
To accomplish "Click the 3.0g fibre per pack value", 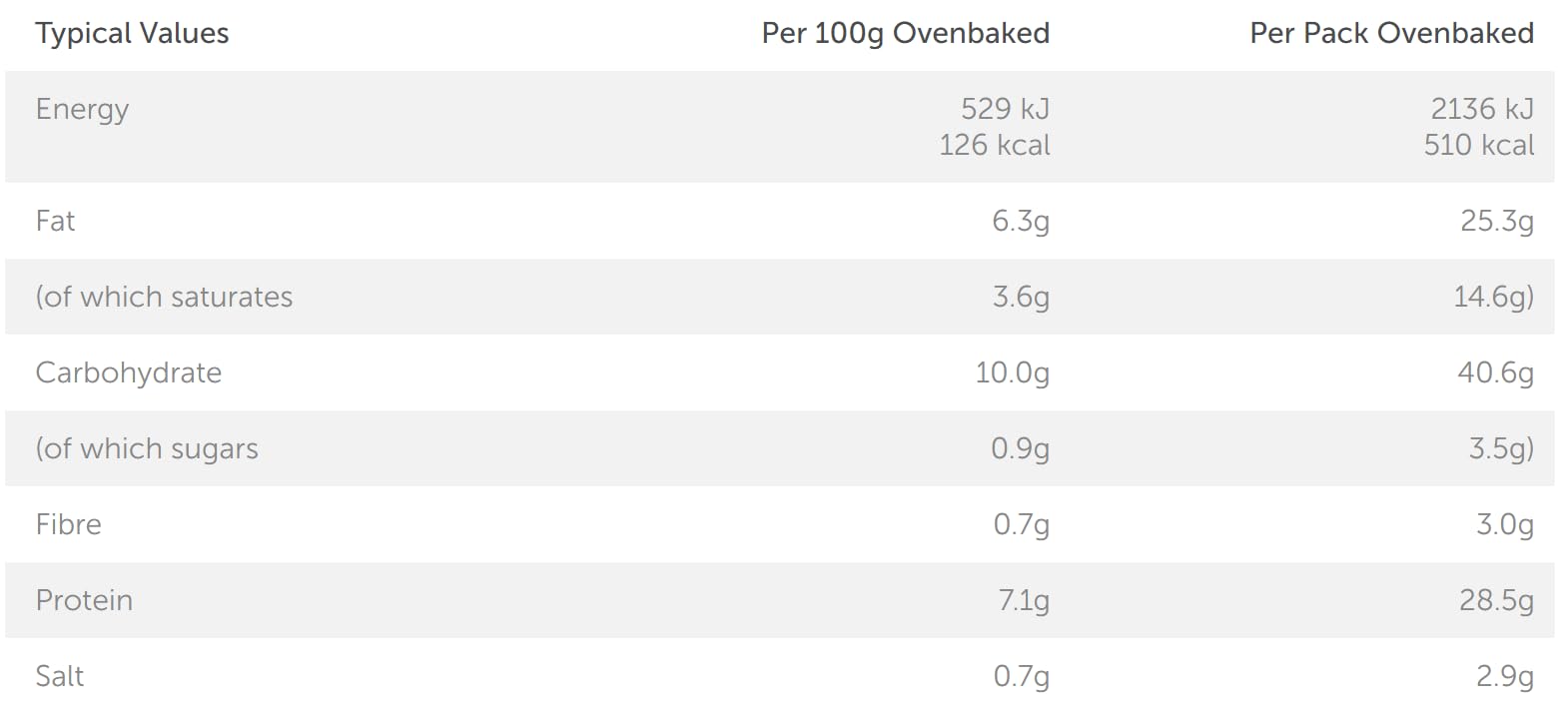I will click(1504, 525).
